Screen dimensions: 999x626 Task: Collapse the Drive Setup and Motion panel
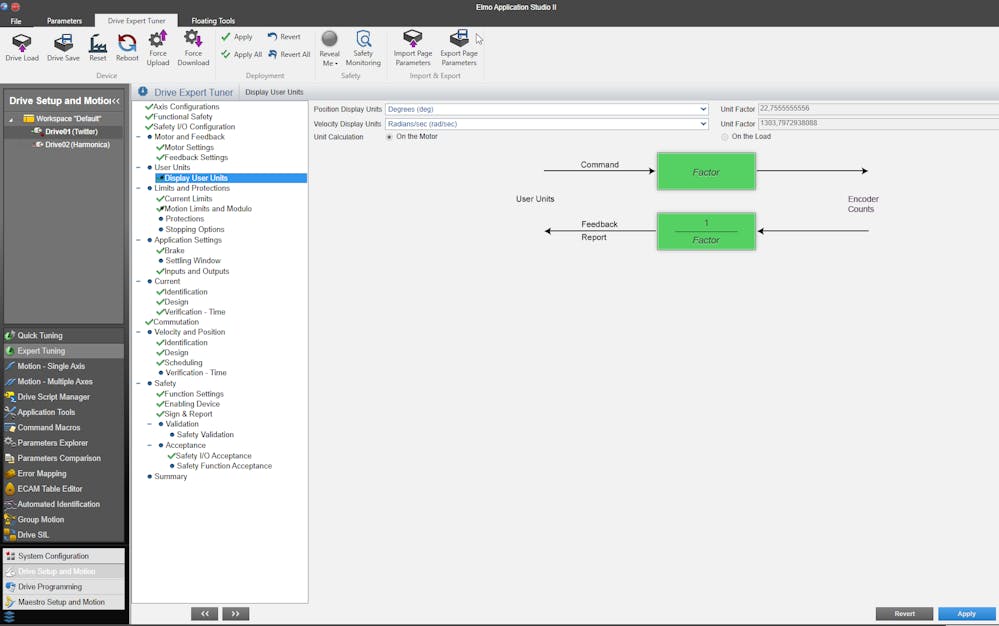(115, 101)
